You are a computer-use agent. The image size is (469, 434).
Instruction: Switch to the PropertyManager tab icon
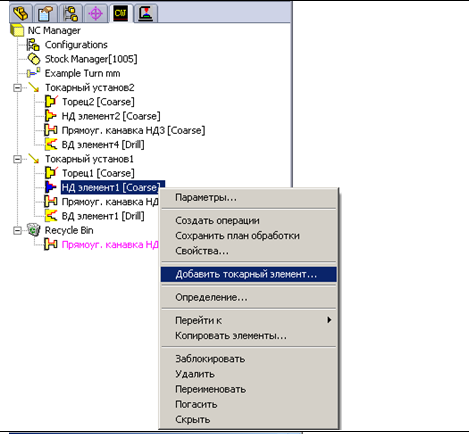[45, 13]
